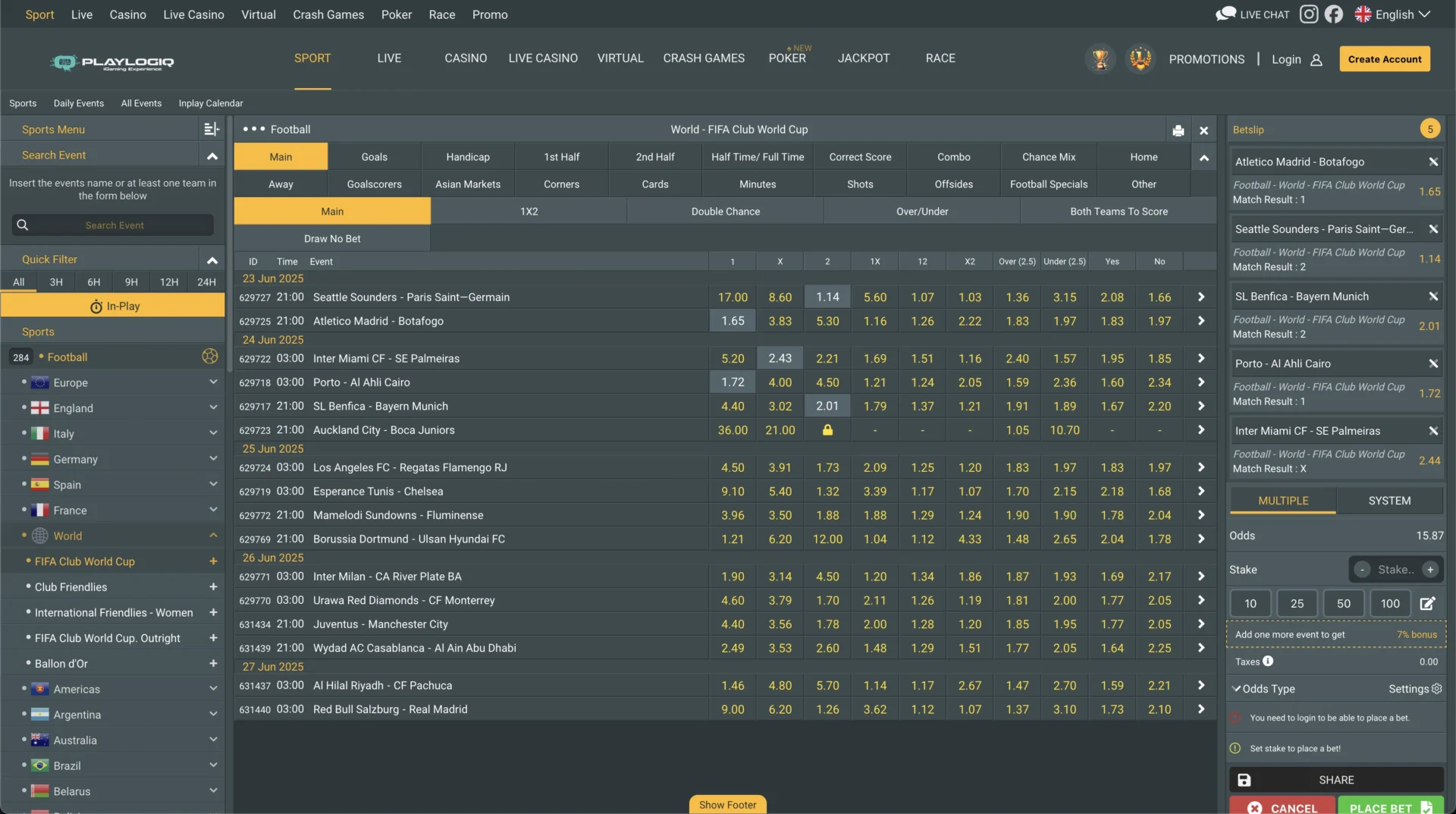This screenshot has width=1456, height=814.
Task: Decrease the stake with minus button
Action: click(1362, 570)
